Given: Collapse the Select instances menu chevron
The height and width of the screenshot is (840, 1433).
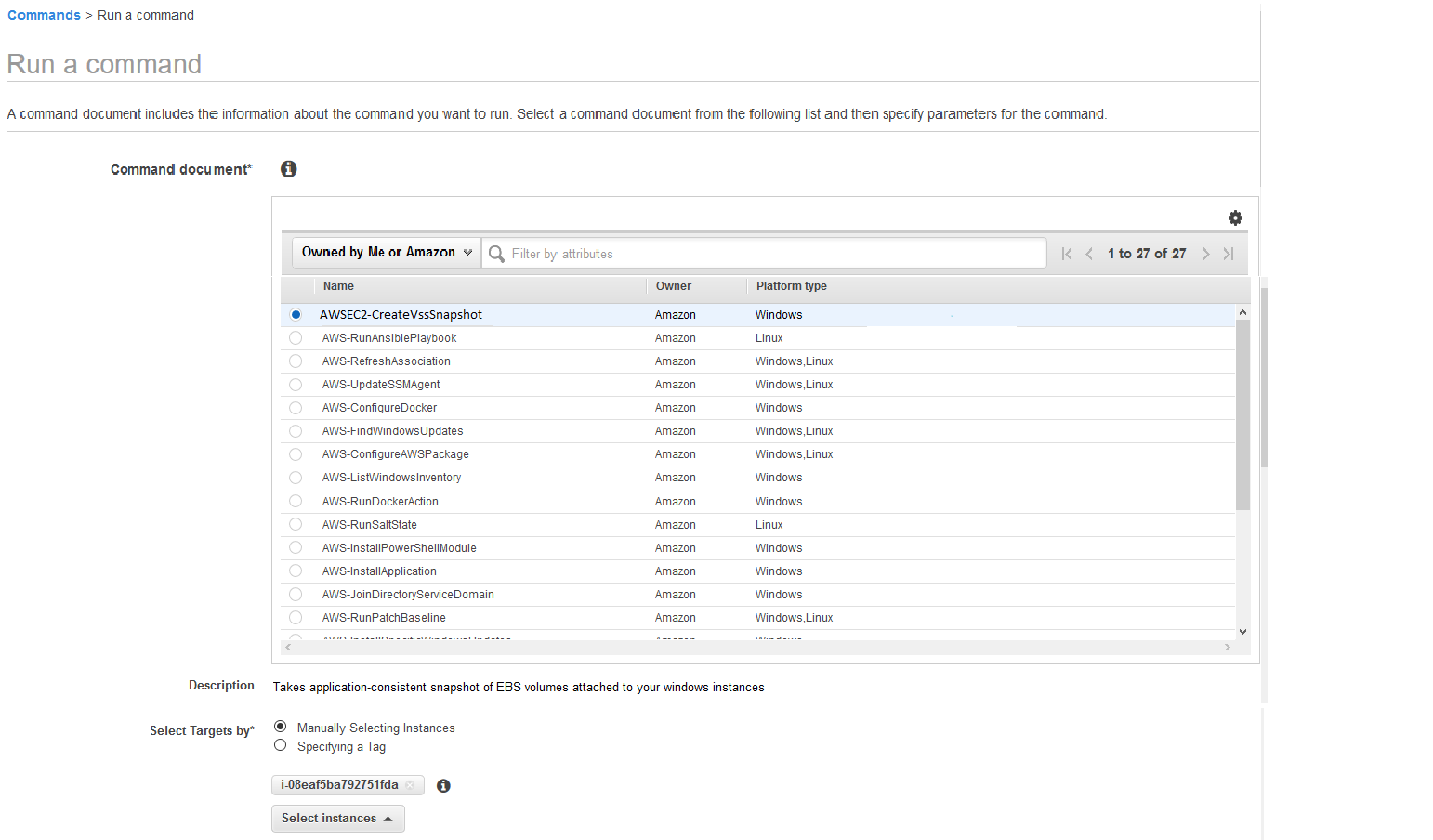Looking at the screenshot, I should [388, 818].
